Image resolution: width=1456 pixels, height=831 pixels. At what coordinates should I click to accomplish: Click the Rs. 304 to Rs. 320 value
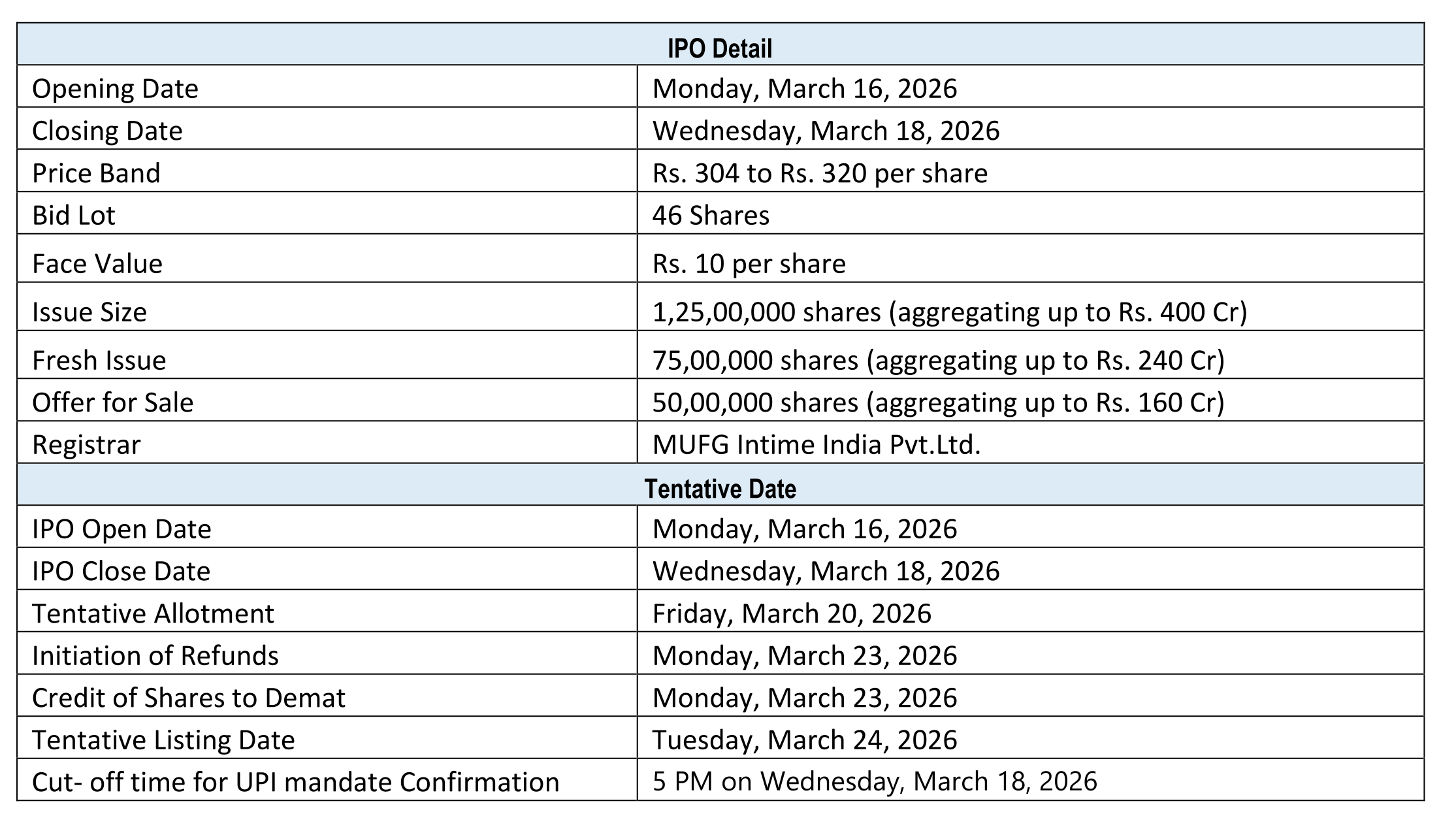click(820, 173)
